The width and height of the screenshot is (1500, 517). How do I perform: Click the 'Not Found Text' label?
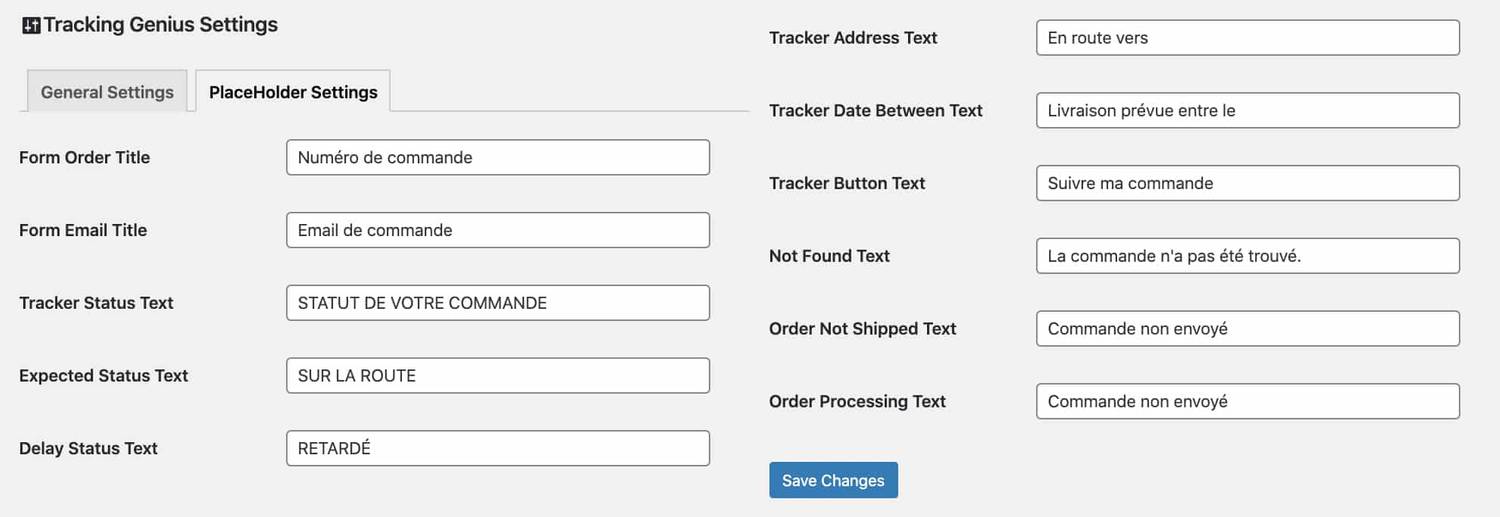coord(829,256)
